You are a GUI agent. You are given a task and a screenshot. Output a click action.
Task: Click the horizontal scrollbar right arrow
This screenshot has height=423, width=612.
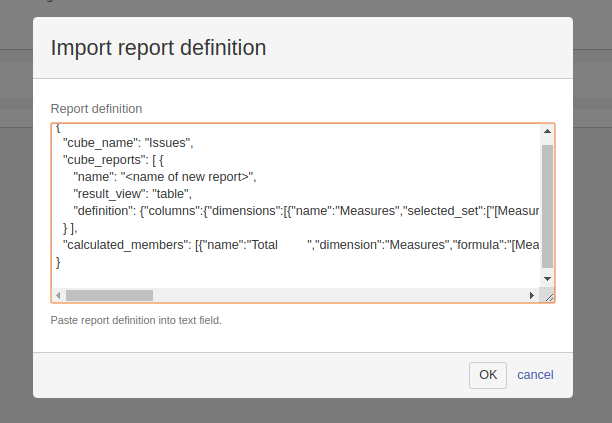pyautogui.click(x=532, y=296)
